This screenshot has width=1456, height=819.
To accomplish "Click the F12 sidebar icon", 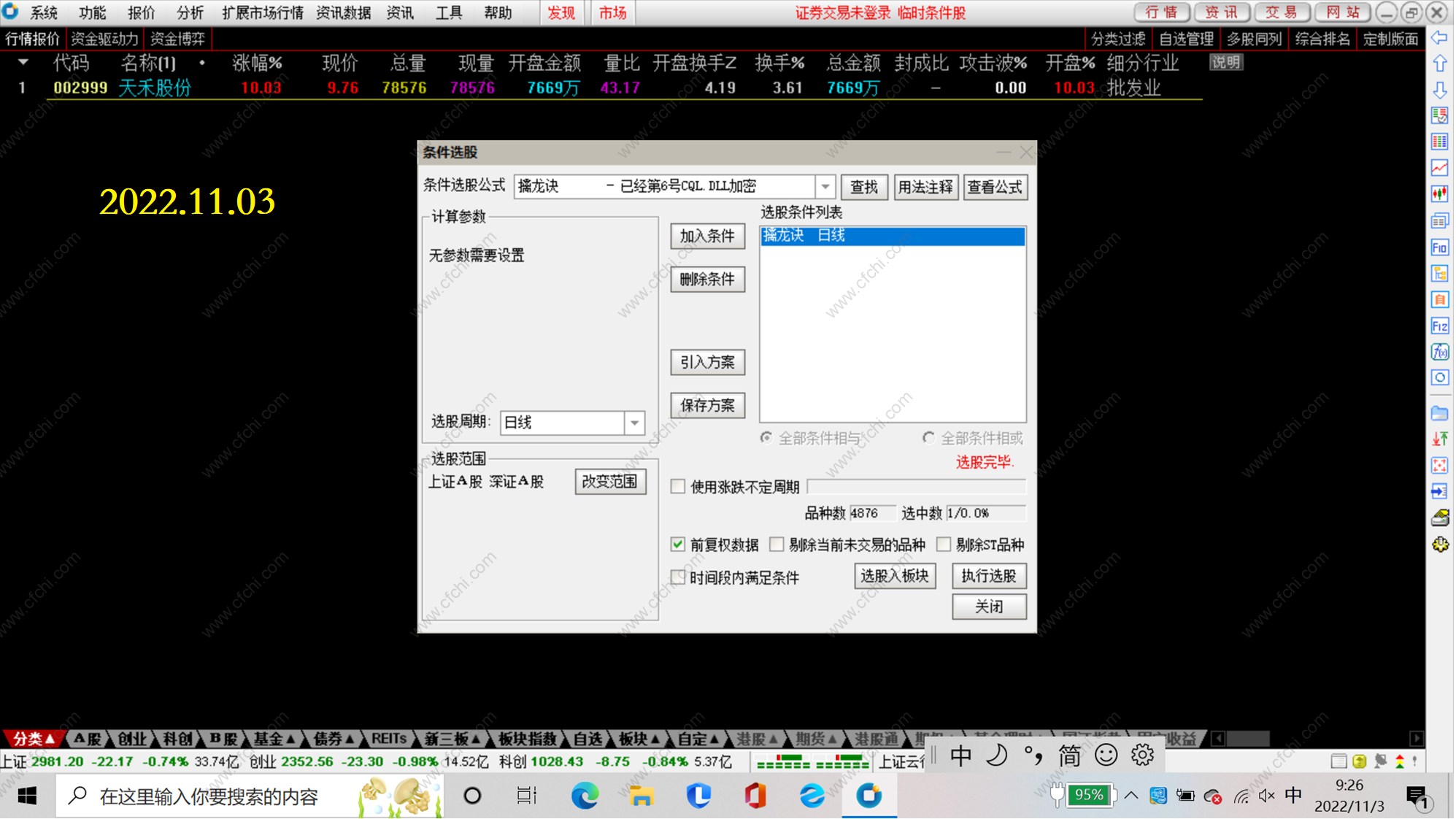I will (1440, 326).
